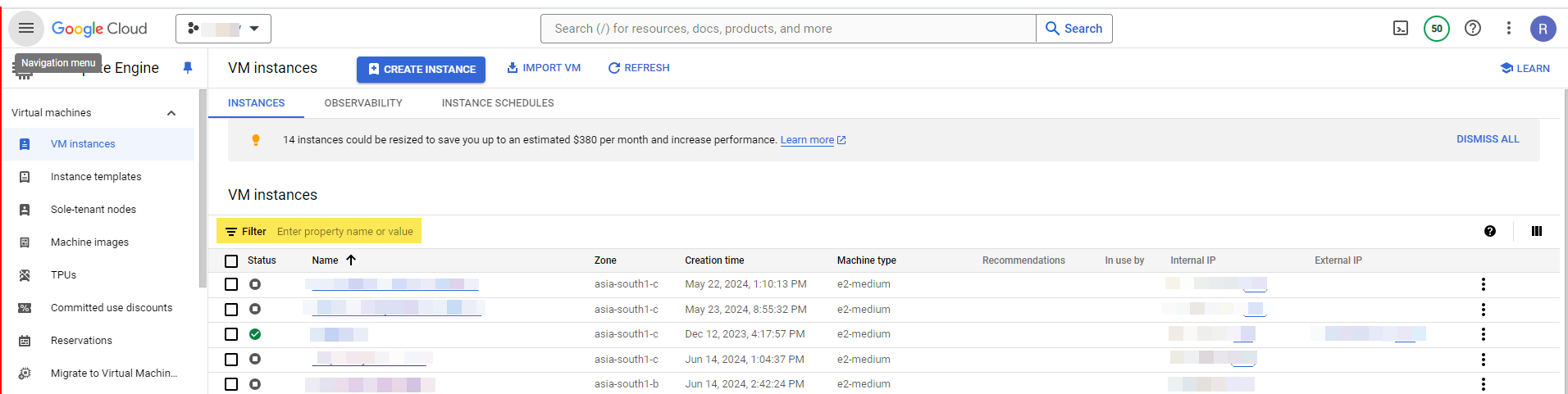Open Instance templates in the sidebar
This screenshot has height=394, width=1568.
(98, 177)
